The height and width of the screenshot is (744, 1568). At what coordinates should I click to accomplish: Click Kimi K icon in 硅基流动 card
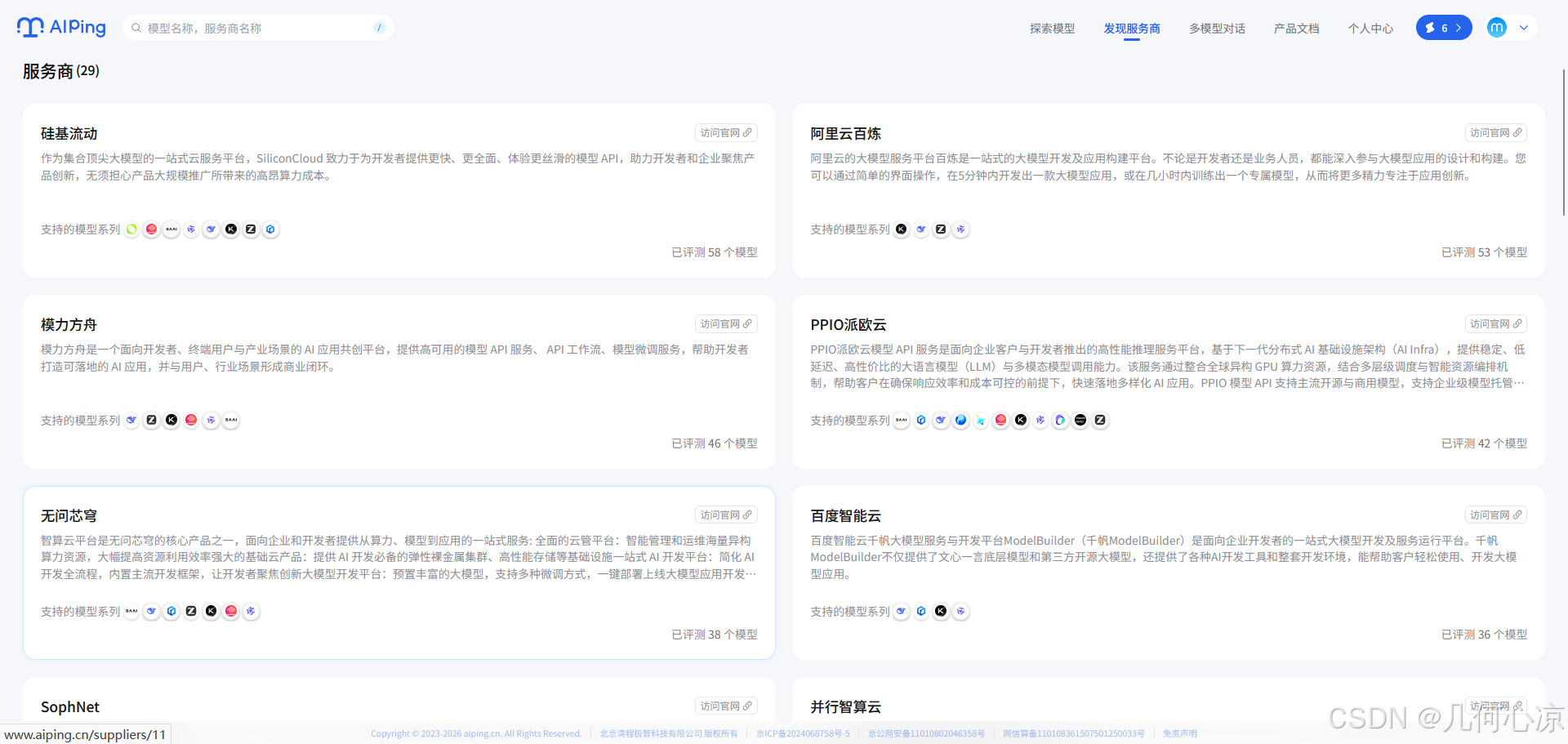(x=231, y=229)
